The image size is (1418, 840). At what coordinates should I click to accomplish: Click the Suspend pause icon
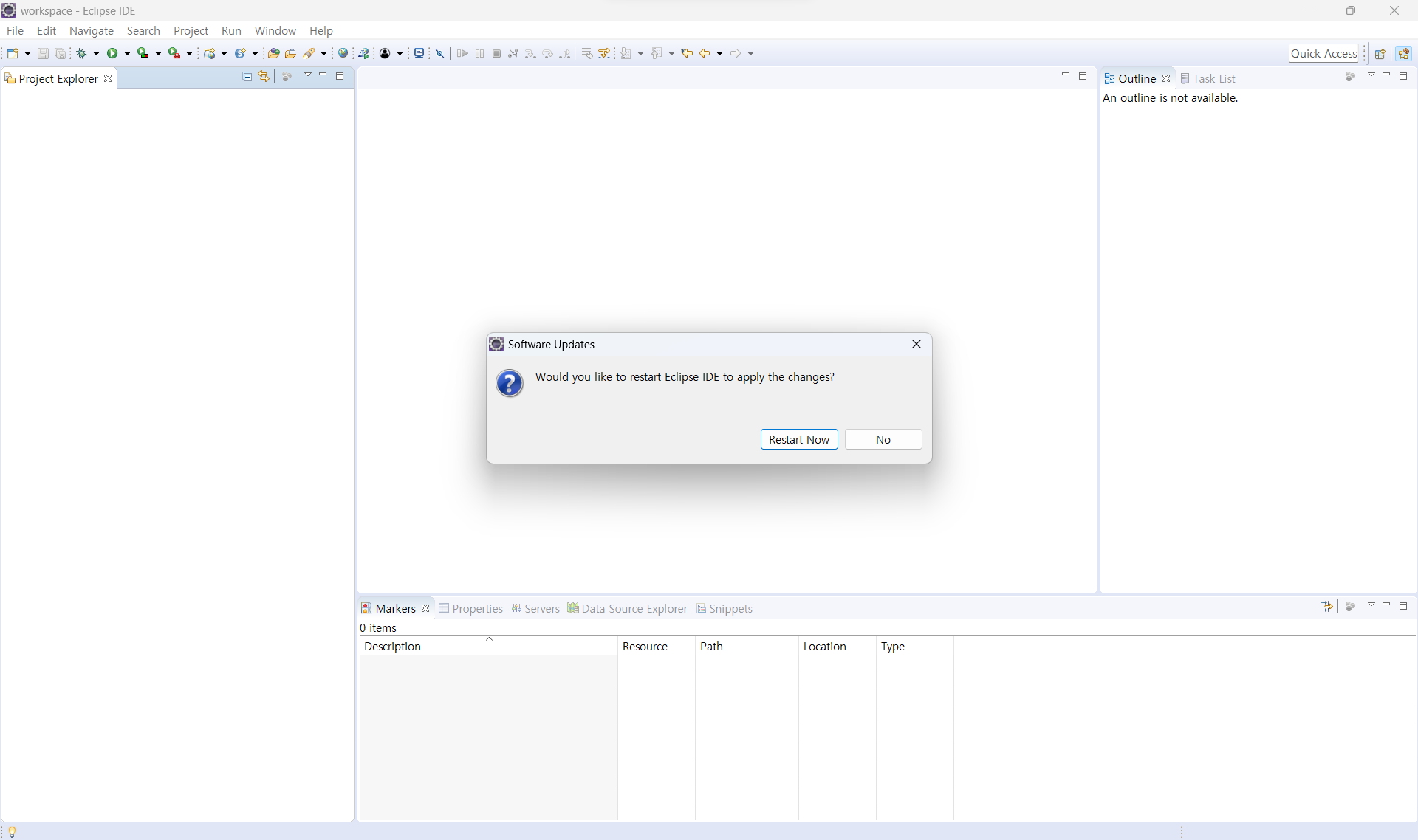tap(480, 53)
